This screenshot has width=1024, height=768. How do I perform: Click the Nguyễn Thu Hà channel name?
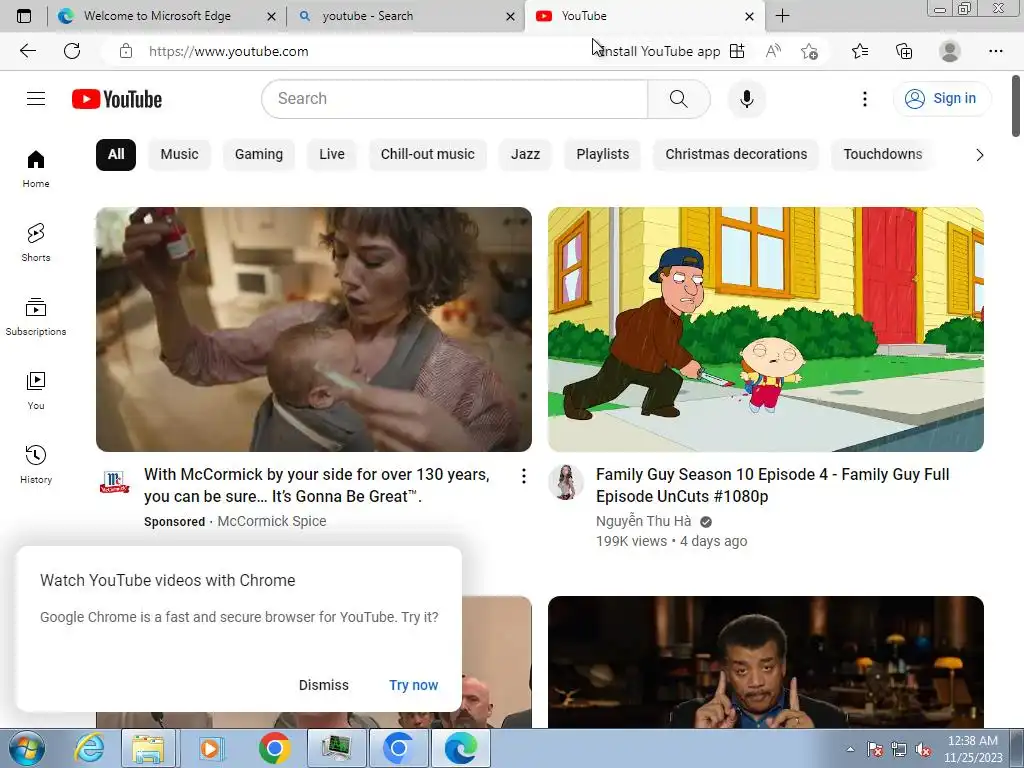pyautogui.click(x=643, y=521)
